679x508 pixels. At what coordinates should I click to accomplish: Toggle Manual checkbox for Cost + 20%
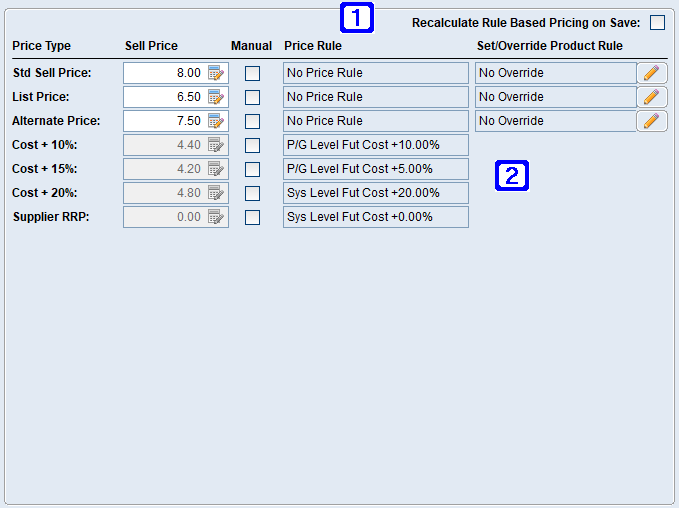point(252,193)
